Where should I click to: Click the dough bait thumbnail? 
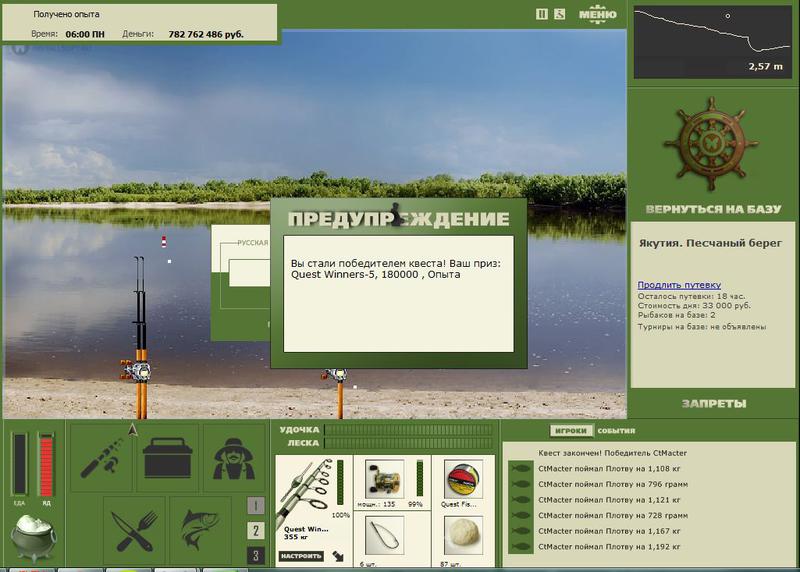pyautogui.click(x=463, y=535)
